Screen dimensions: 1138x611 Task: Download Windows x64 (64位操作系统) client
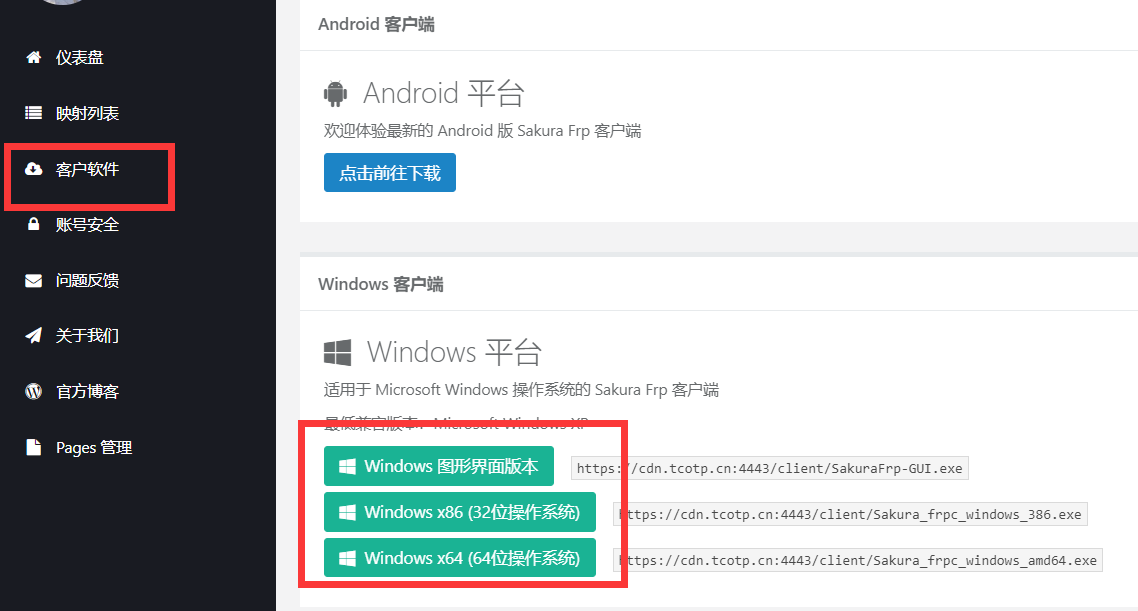pyautogui.click(x=459, y=558)
